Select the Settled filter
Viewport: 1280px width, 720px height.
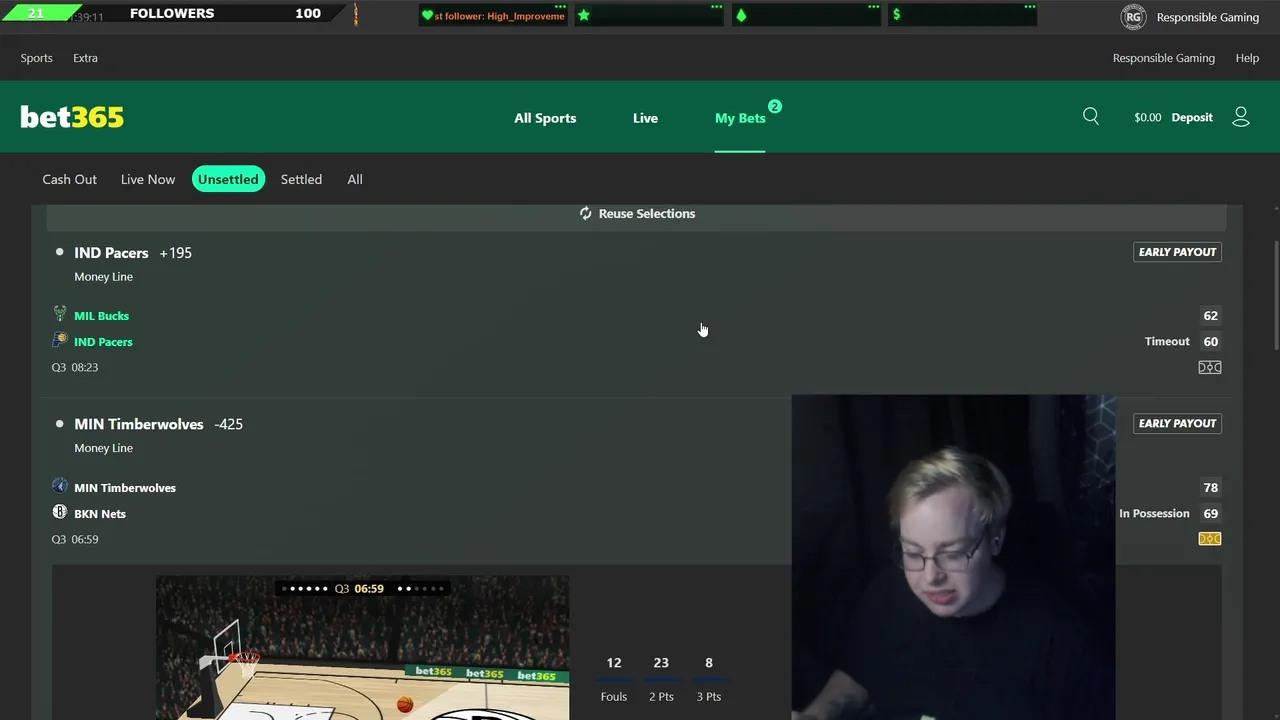pyautogui.click(x=301, y=179)
